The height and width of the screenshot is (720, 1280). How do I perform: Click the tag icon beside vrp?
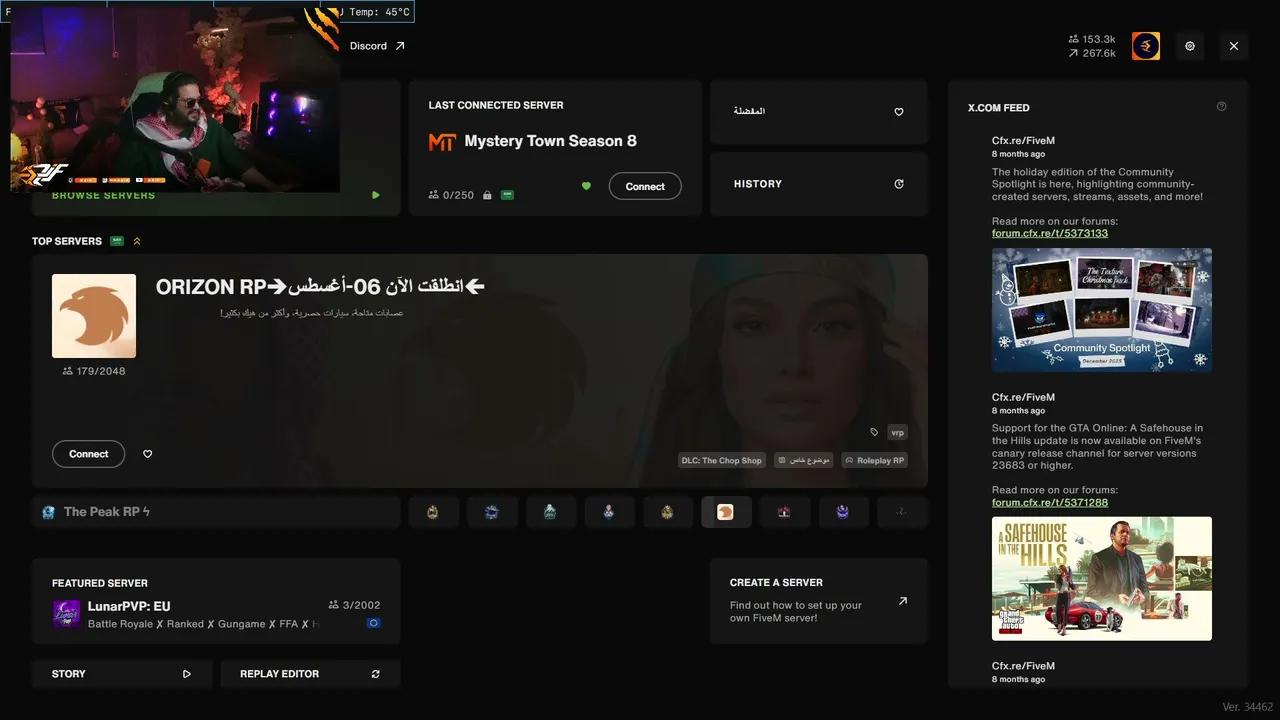pos(874,432)
